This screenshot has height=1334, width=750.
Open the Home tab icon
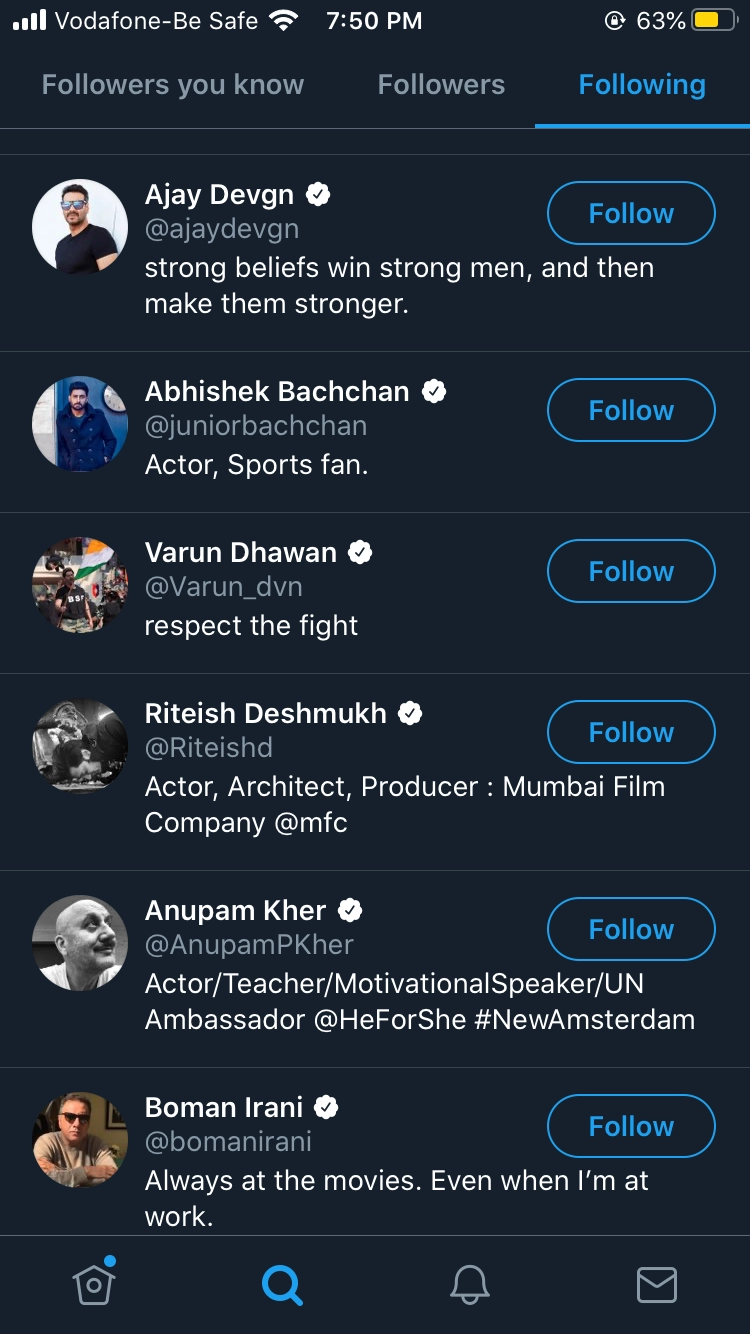[94, 1284]
